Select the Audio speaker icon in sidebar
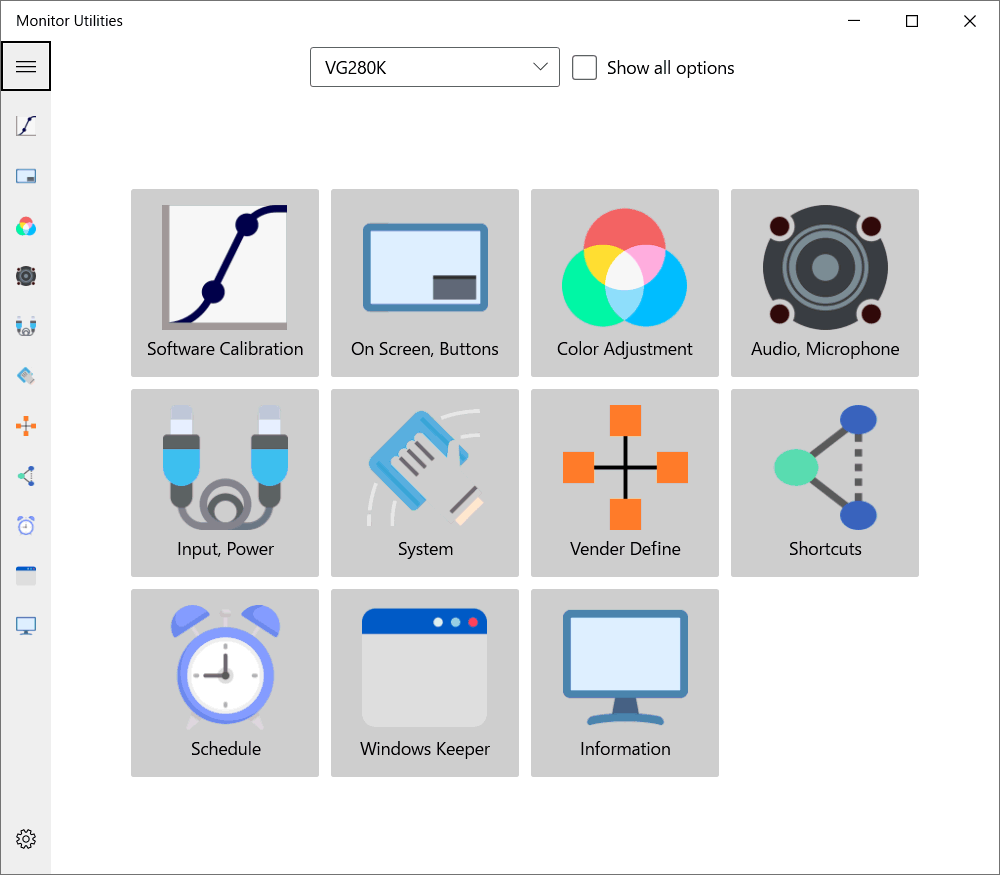Viewport: 1000px width, 875px height. tap(26, 276)
